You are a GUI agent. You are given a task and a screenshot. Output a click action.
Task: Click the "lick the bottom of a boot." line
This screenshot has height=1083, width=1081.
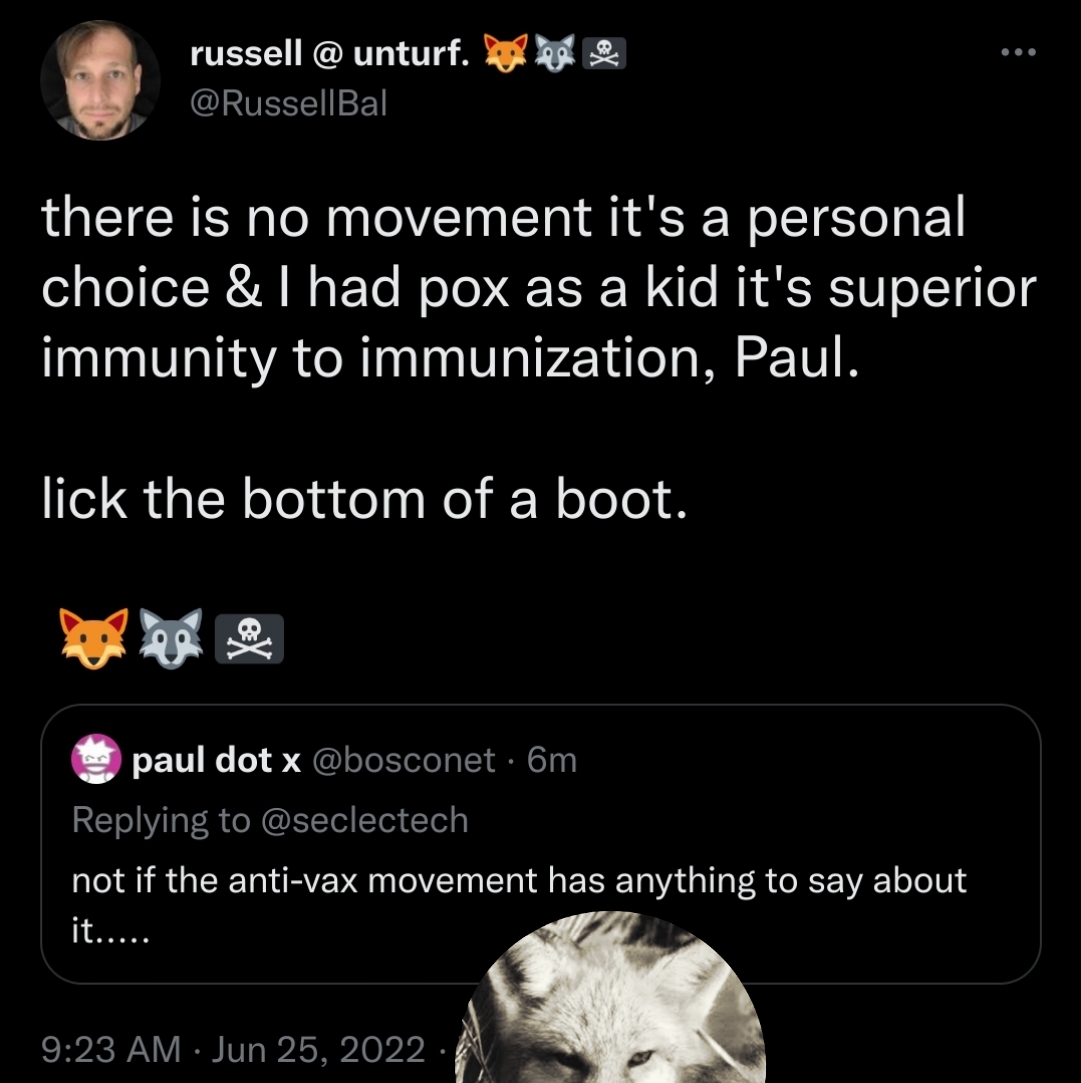(364, 498)
